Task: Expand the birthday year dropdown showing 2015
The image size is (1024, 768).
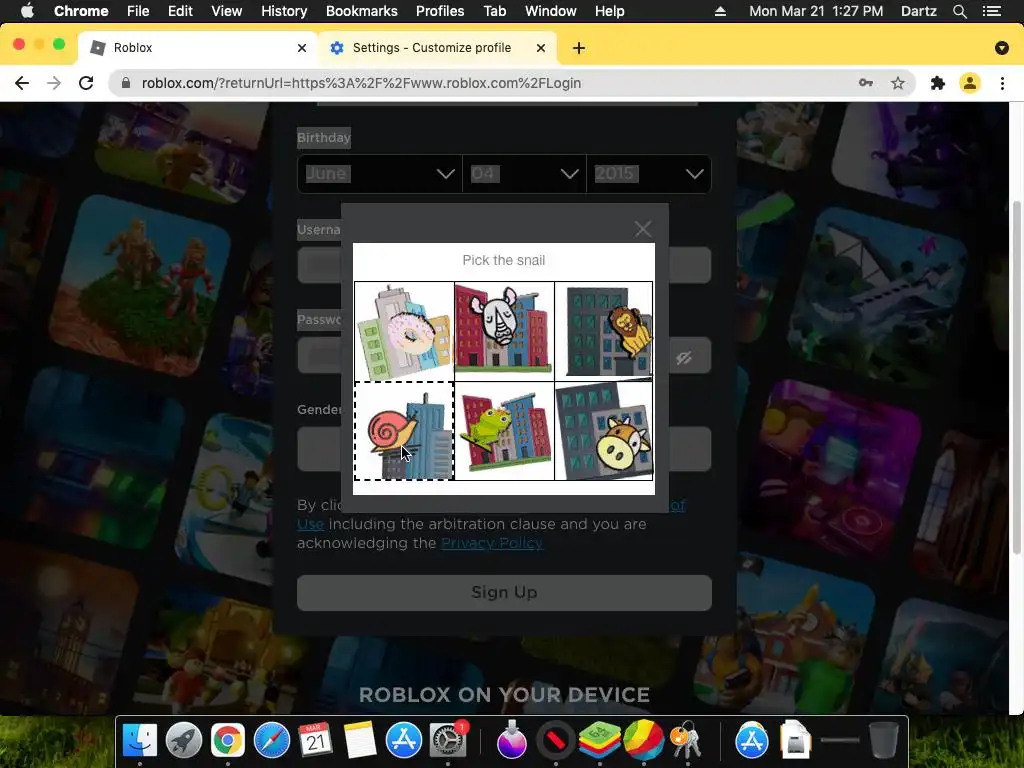Action: [648, 174]
